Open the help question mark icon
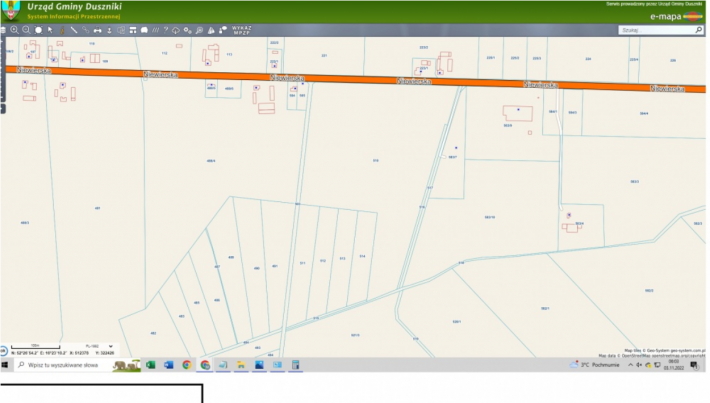 (x=165, y=30)
